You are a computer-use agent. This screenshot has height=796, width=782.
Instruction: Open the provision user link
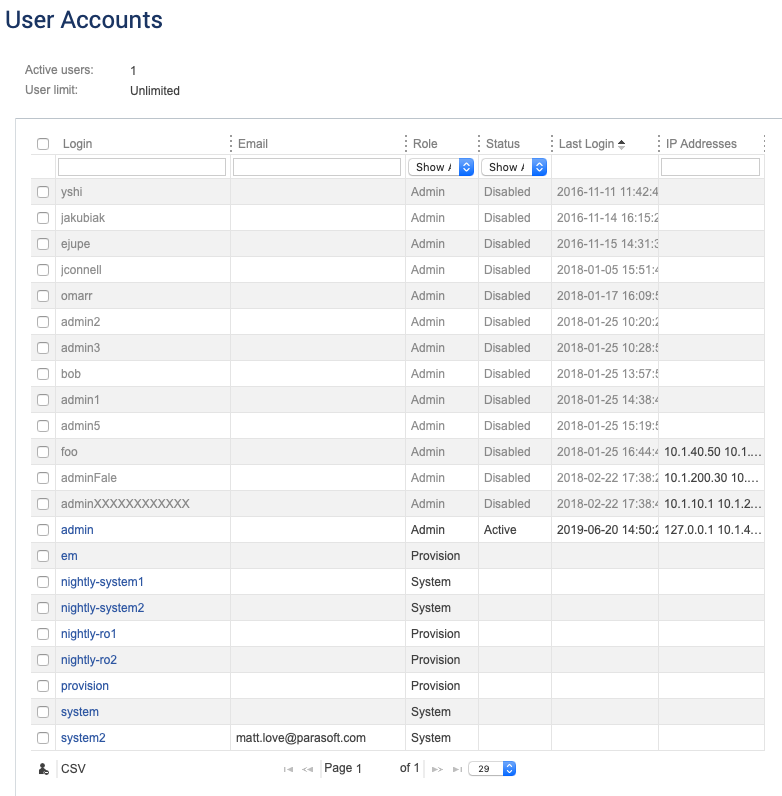pyautogui.click(x=85, y=686)
